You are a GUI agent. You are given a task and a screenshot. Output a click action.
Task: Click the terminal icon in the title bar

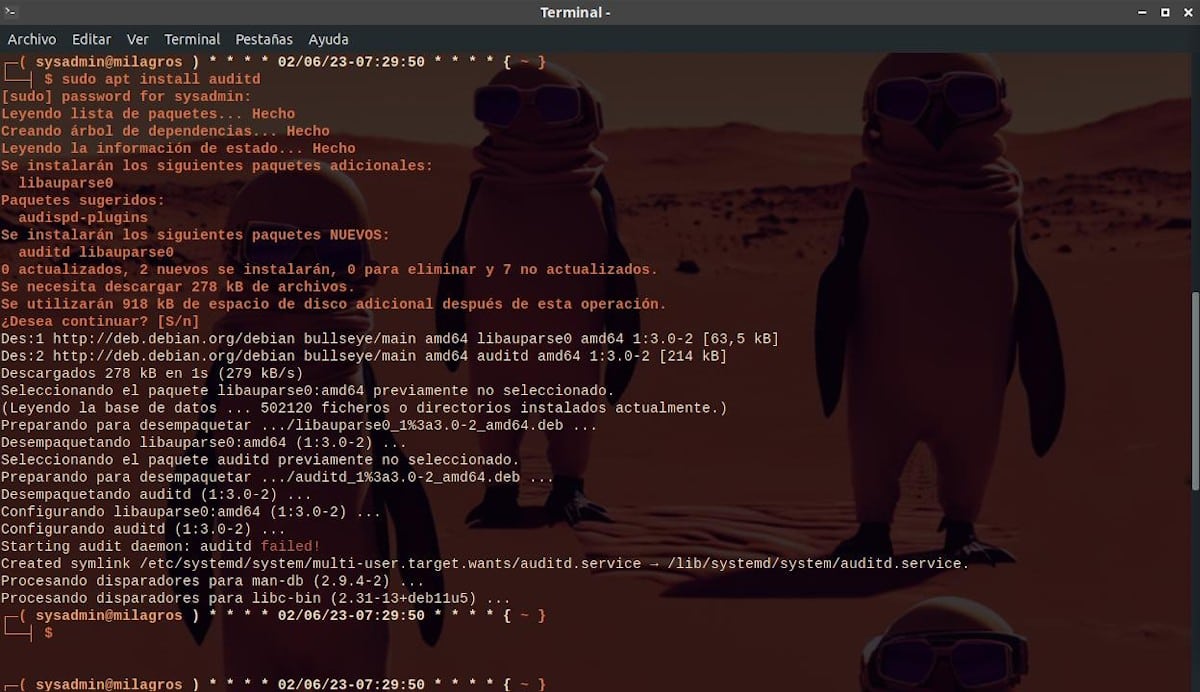(11, 12)
